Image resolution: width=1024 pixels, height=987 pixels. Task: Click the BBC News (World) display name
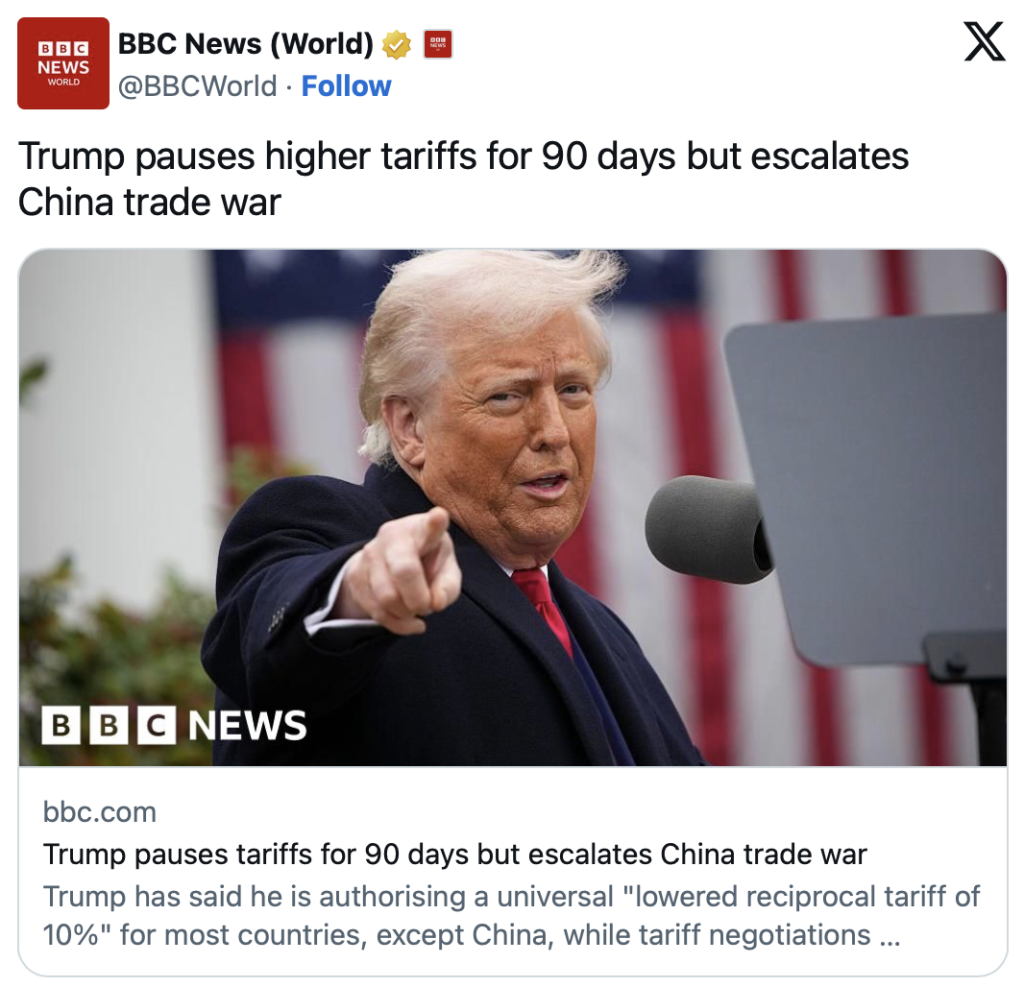pyautogui.click(x=246, y=44)
